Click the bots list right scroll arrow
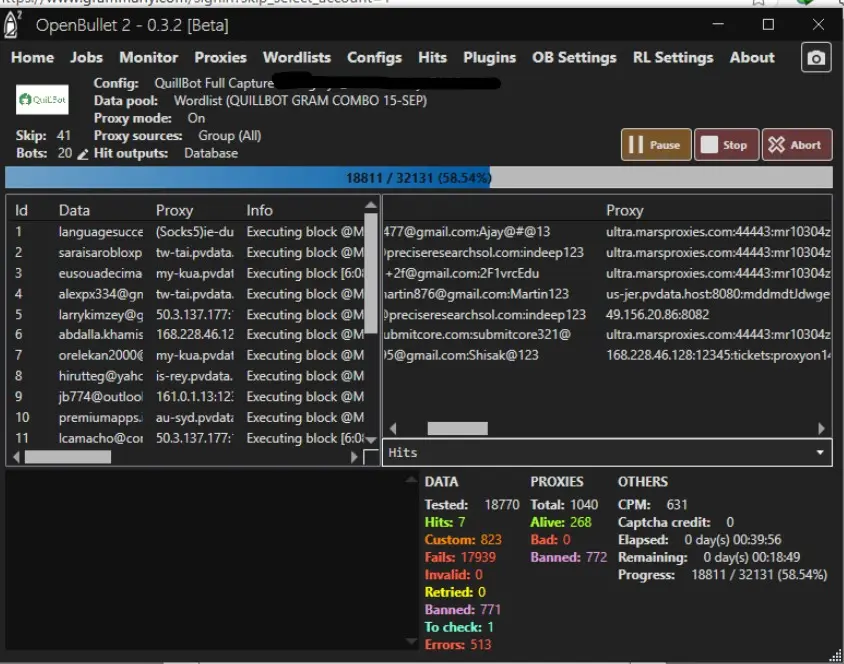 (354, 457)
